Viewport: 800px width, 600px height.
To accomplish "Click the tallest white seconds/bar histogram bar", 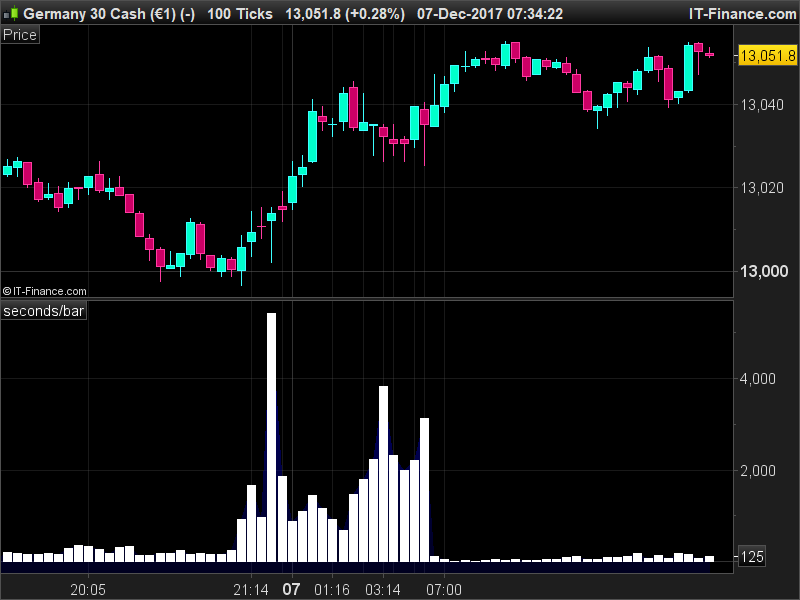I will point(271,437).
